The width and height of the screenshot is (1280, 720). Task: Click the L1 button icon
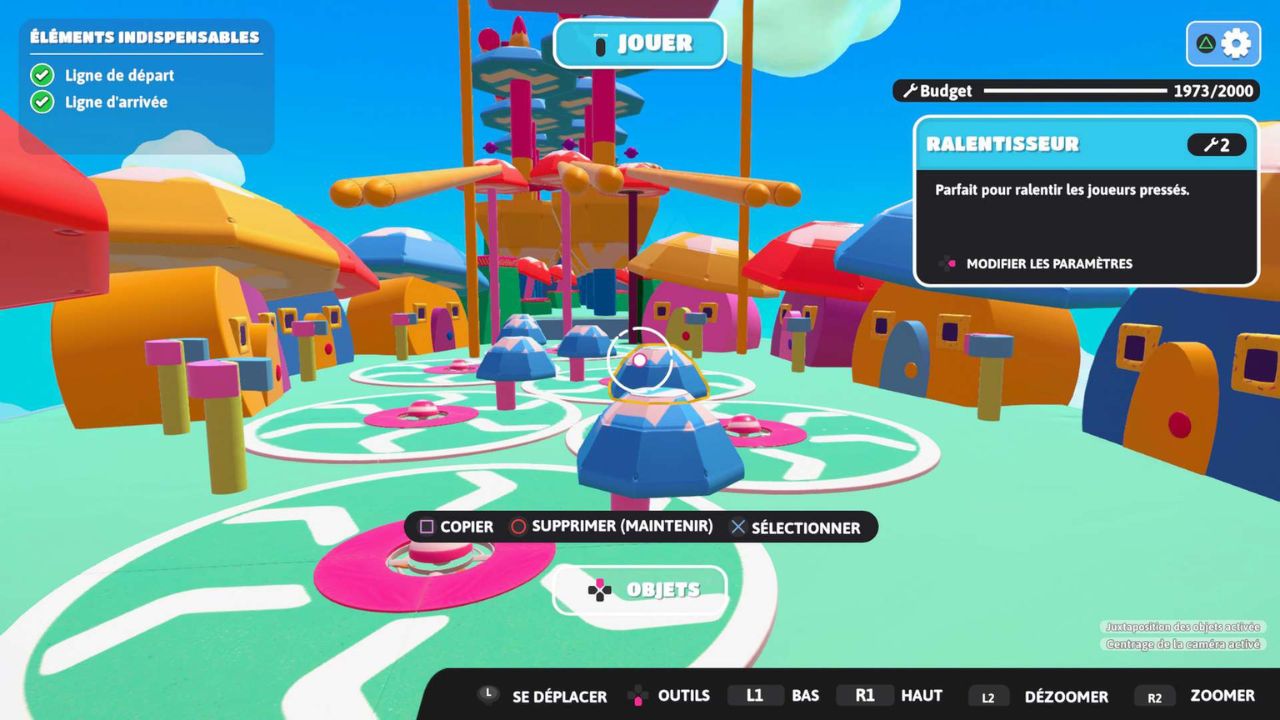[754, 695]
